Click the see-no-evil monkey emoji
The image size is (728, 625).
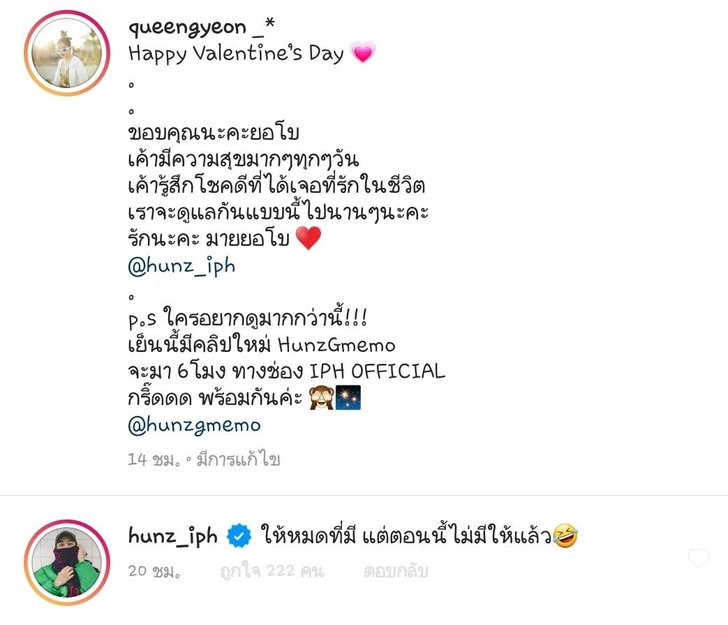coord(321,398)
